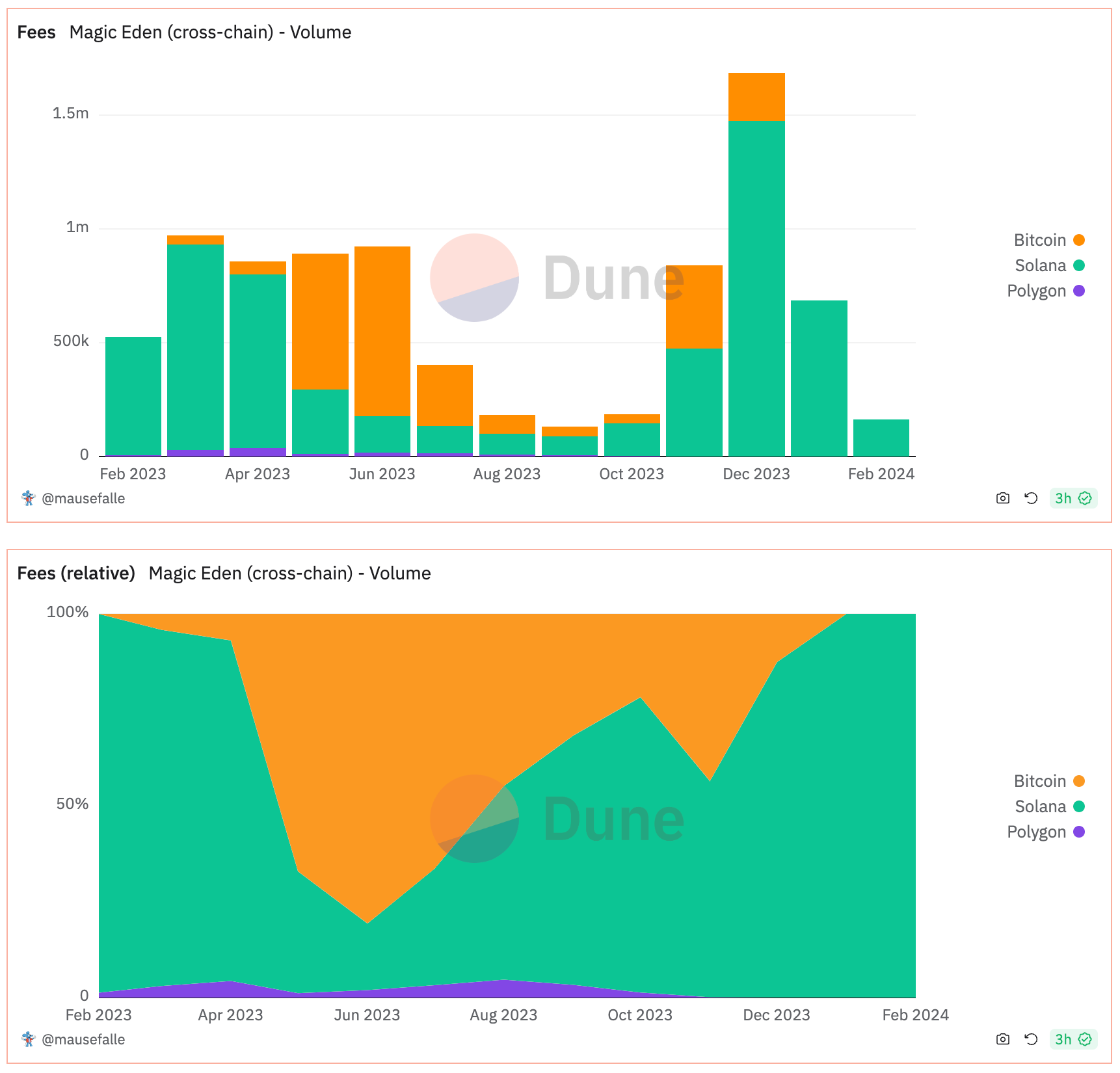Click the Oct 2023 label on relative chart
1120x1073 pixels.
click(640, 1015)
